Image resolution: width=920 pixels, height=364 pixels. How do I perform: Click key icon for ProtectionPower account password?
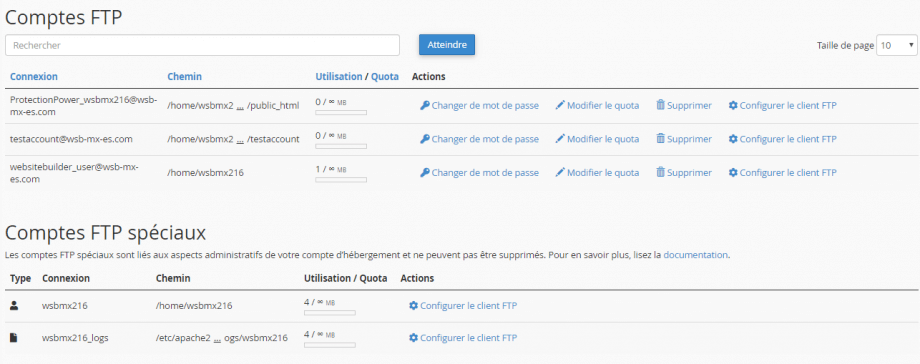tap(425, 106)
